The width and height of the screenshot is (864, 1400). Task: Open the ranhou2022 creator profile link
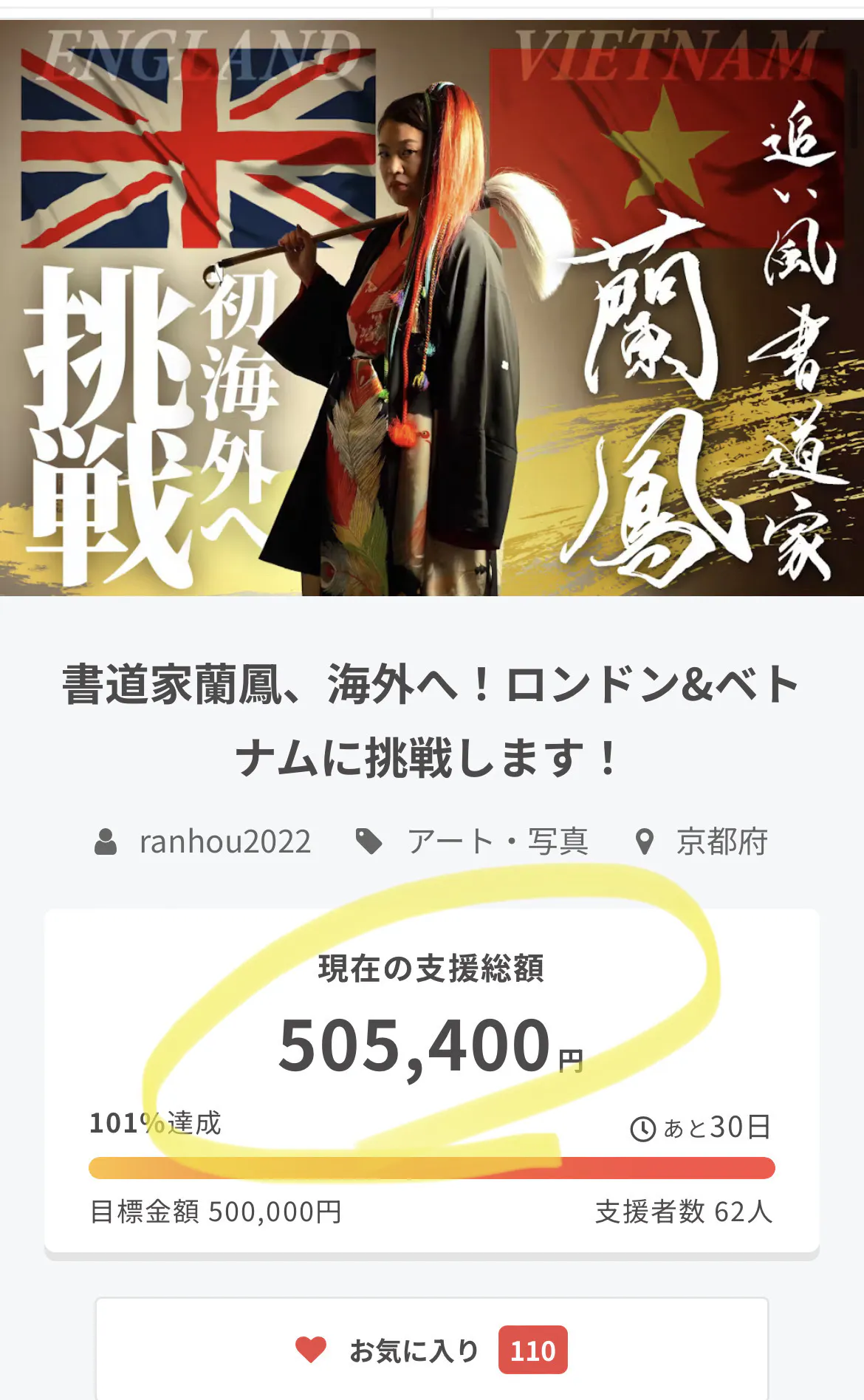click(225, 842)
